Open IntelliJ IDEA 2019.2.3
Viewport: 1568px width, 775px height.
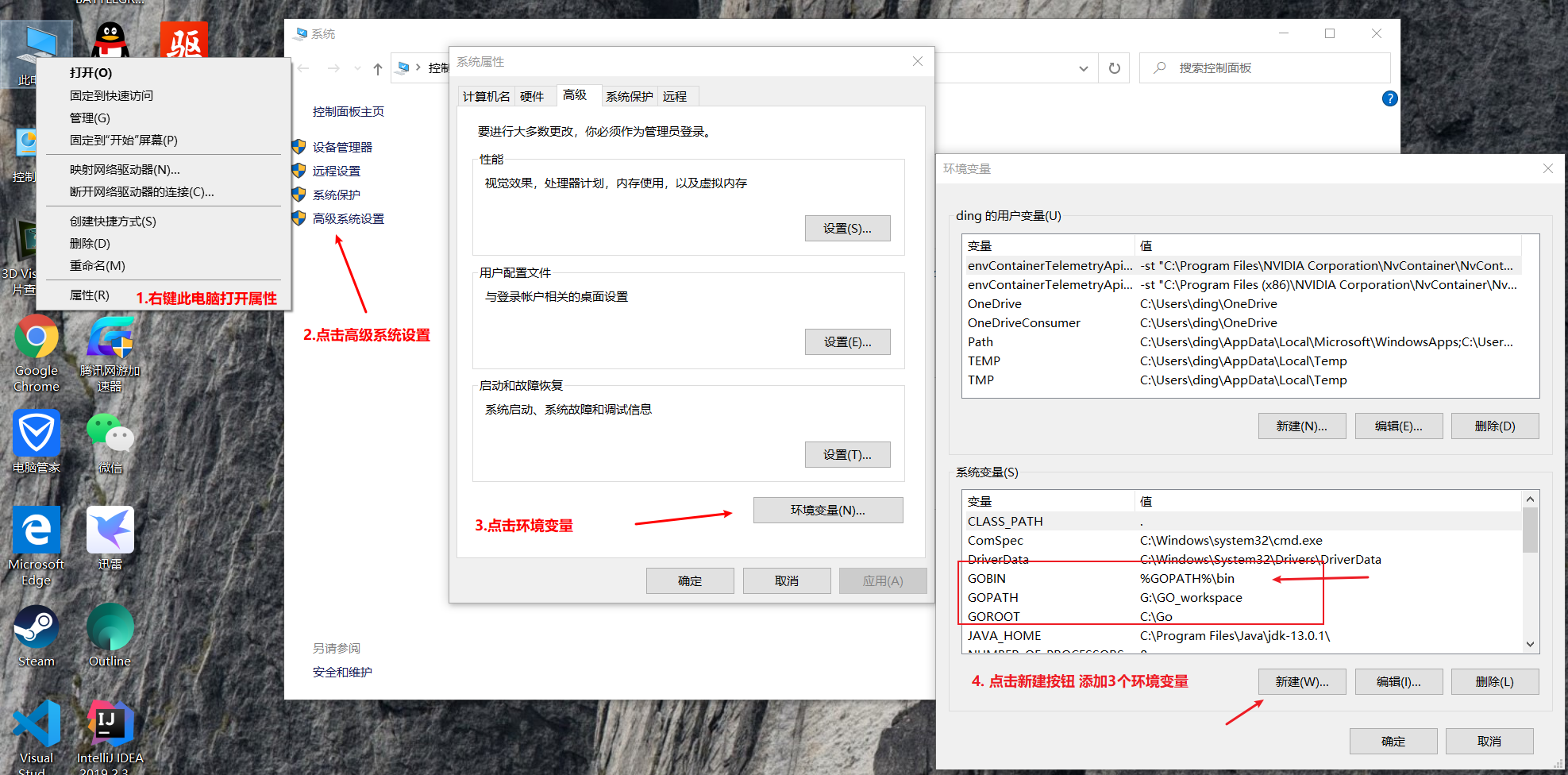click(x=110, y=723)
